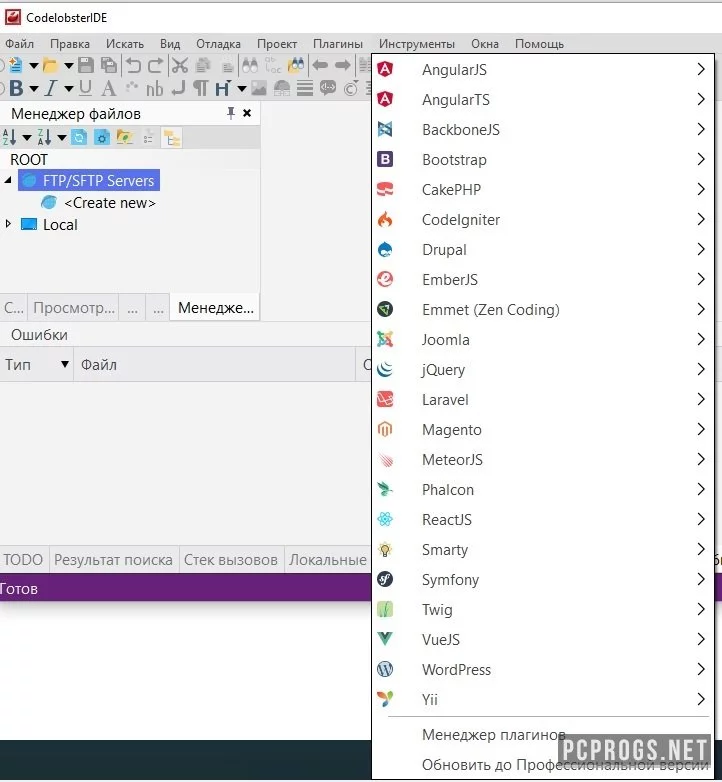
Task: Save the file with the floppy icon
Action: pos(86,65)
